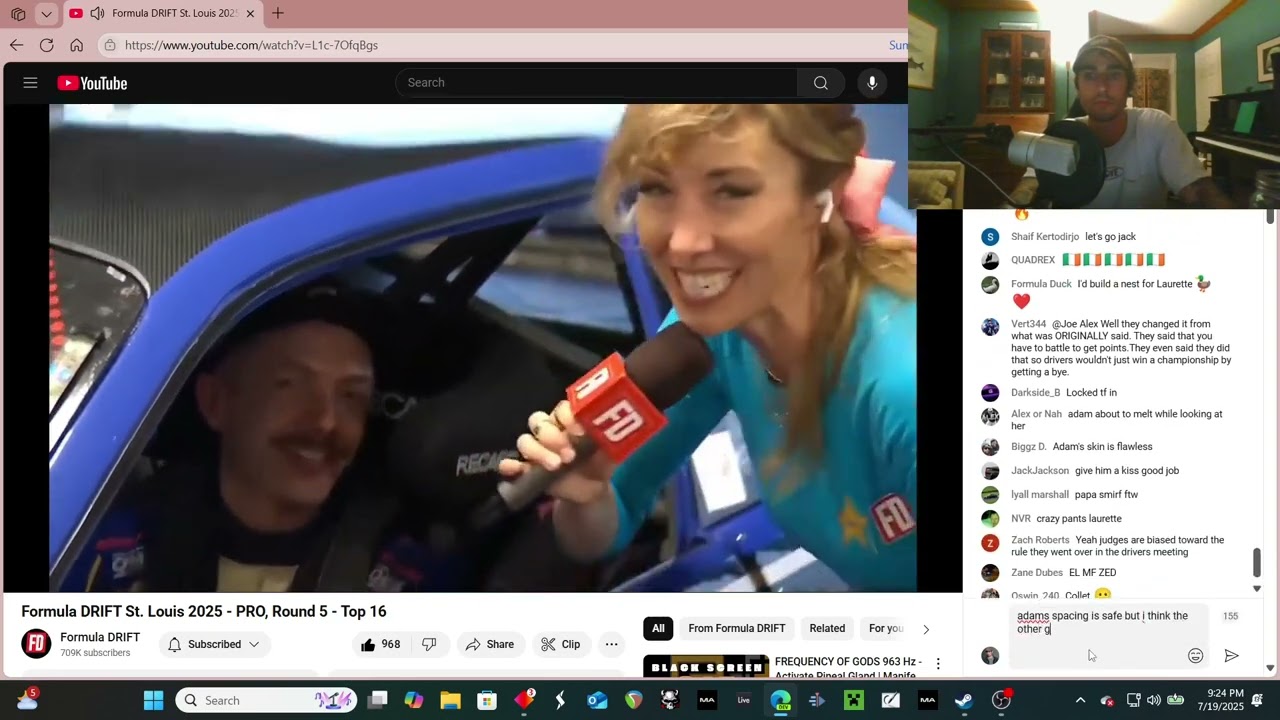Open Minecraft from the taskbar
This screenshot has height=720, width=1280.
854,700
